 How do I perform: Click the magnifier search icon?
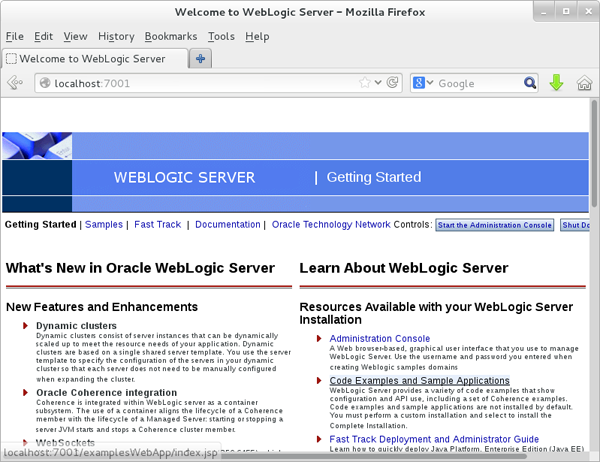[530, 83]
